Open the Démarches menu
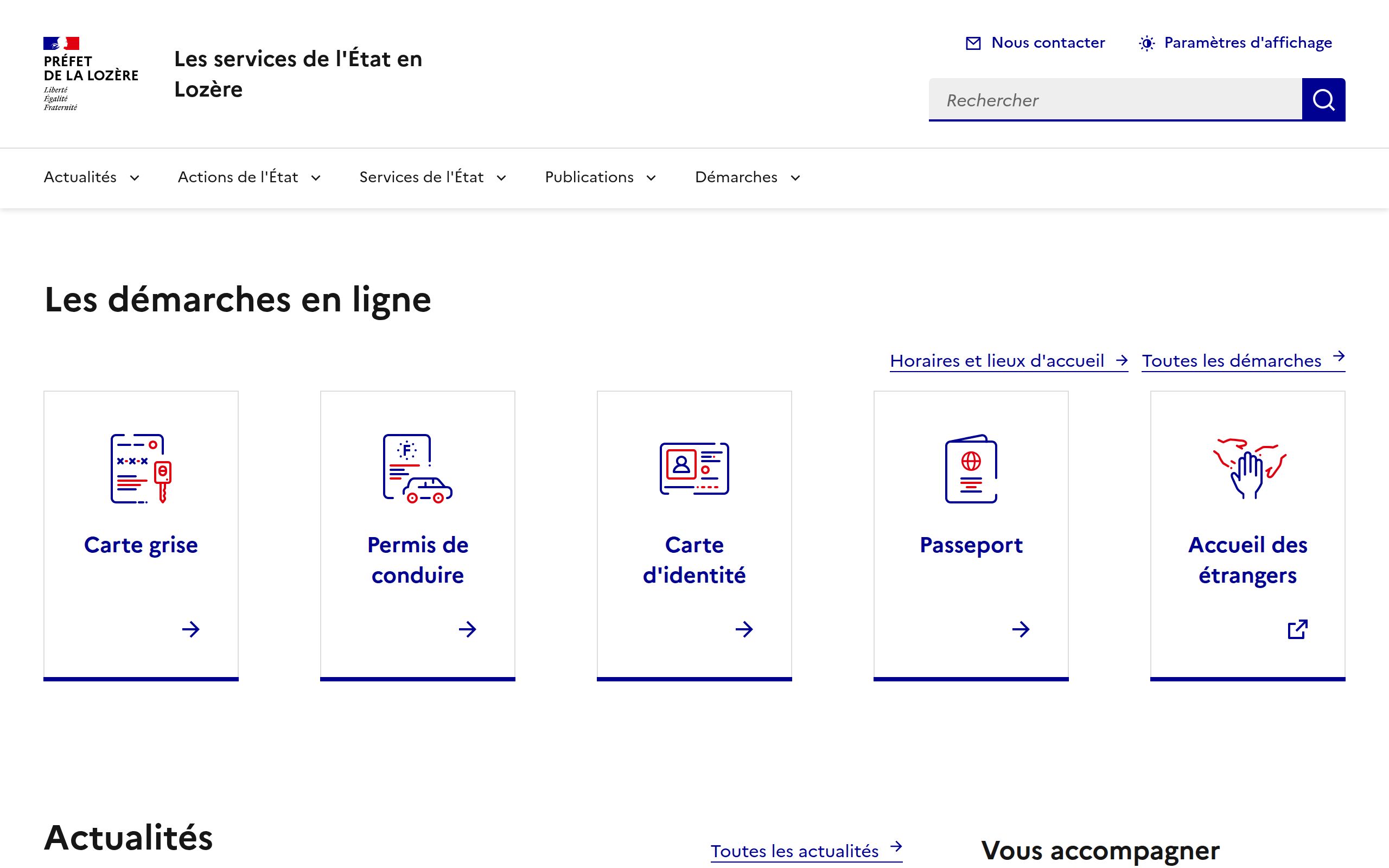 pyautogui.click(x=747, y=177)
